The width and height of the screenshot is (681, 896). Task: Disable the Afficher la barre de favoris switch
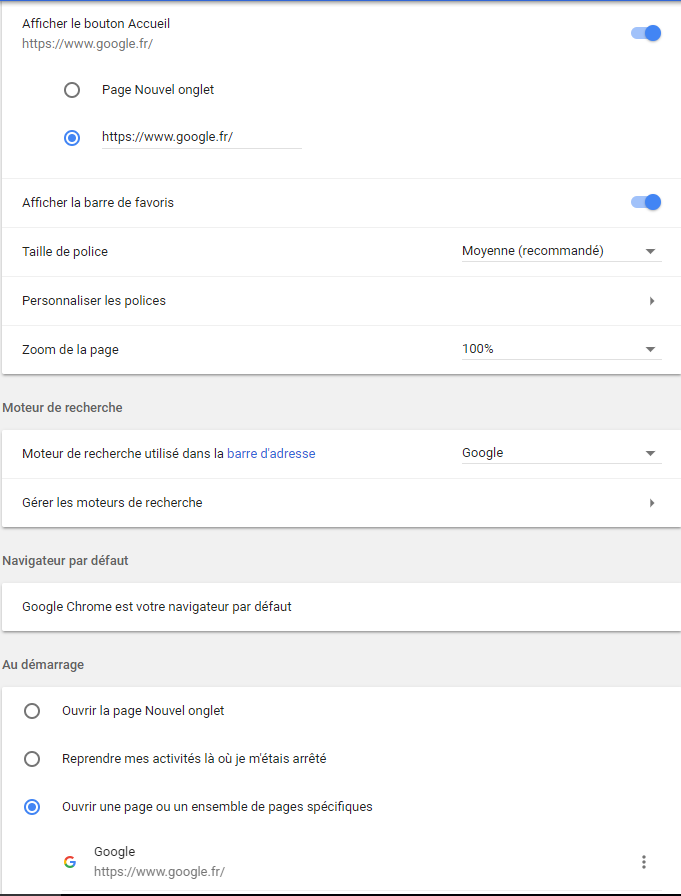pos(646,202)
